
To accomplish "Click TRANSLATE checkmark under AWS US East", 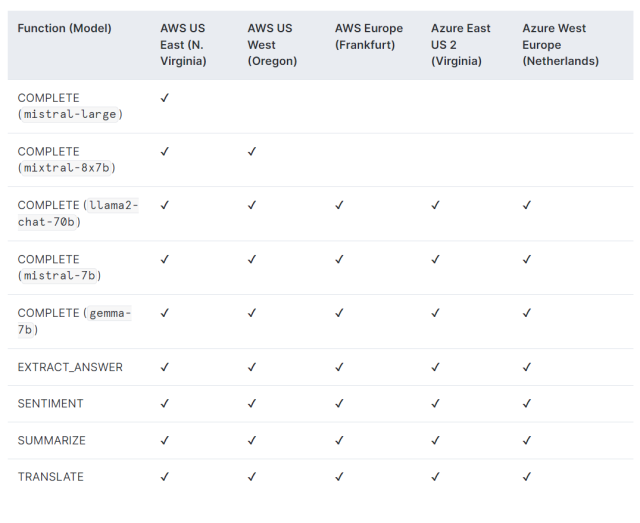I will [164, 476].
